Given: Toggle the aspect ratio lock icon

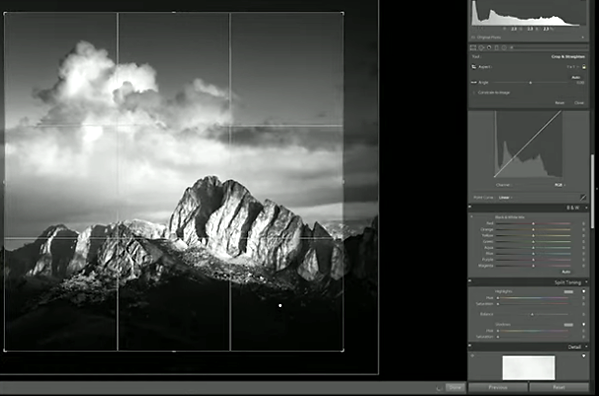Looking at the screenshot, I should click(x=584, y=67).
